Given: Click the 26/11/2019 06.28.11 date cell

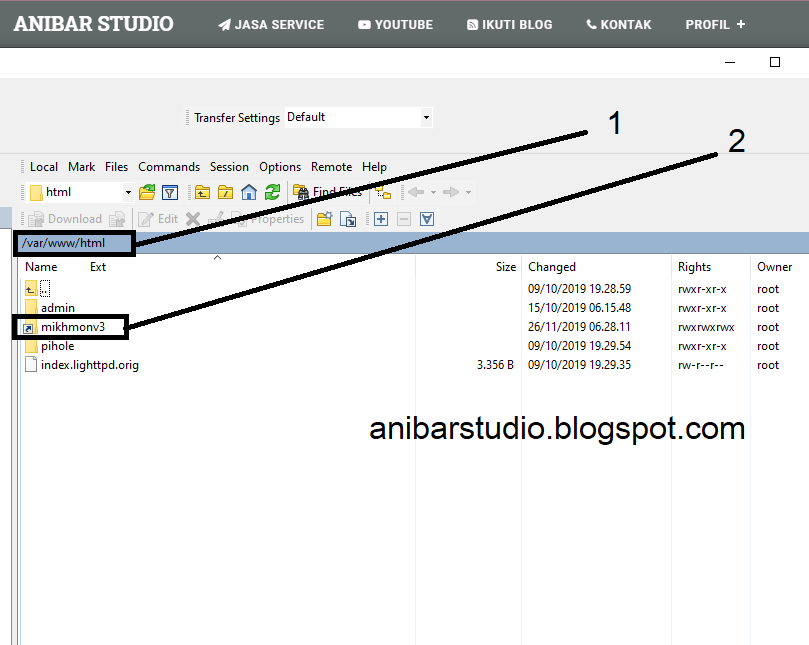Looking at the screenshot, I should tap(579, 327).
